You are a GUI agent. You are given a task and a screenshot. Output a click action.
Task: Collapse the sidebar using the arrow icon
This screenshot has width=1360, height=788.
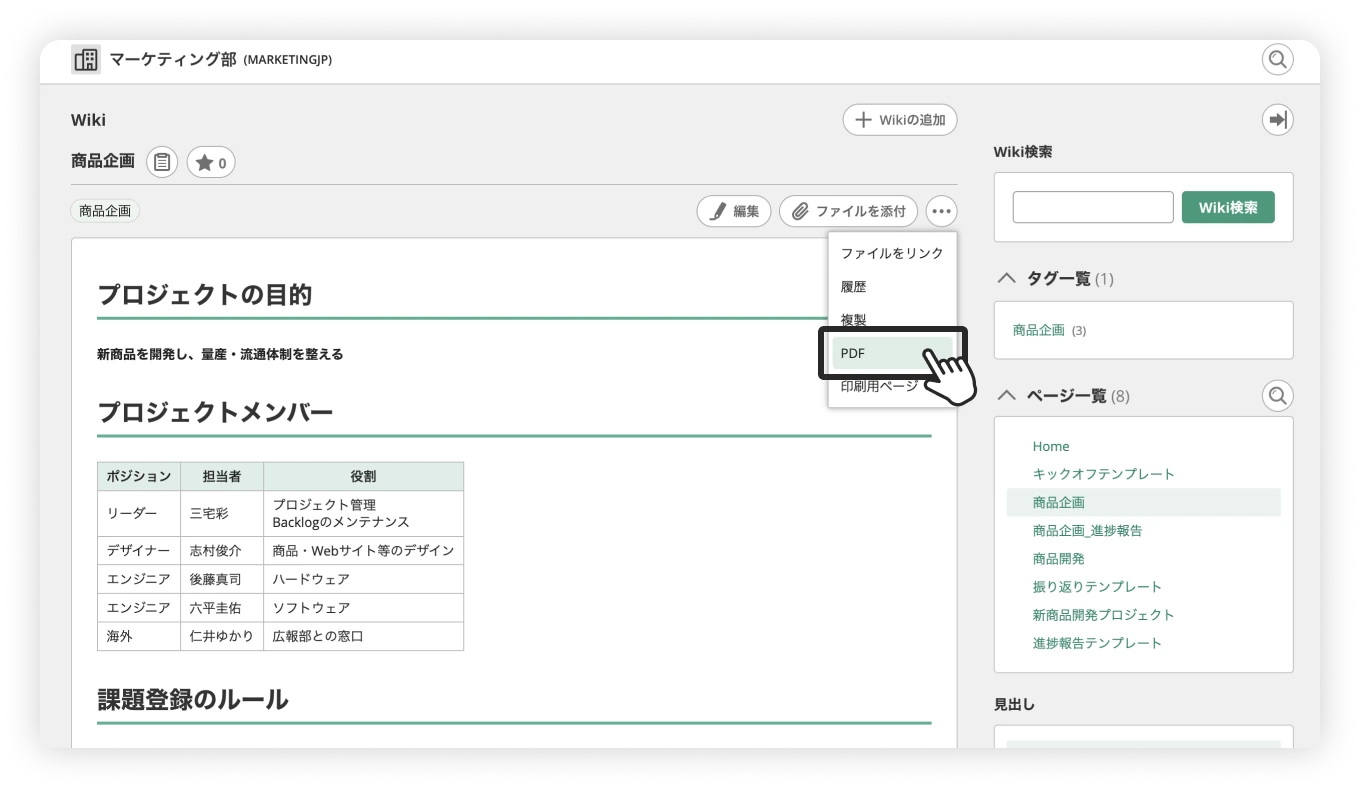pyautogui.click(x=1277, y=119)
